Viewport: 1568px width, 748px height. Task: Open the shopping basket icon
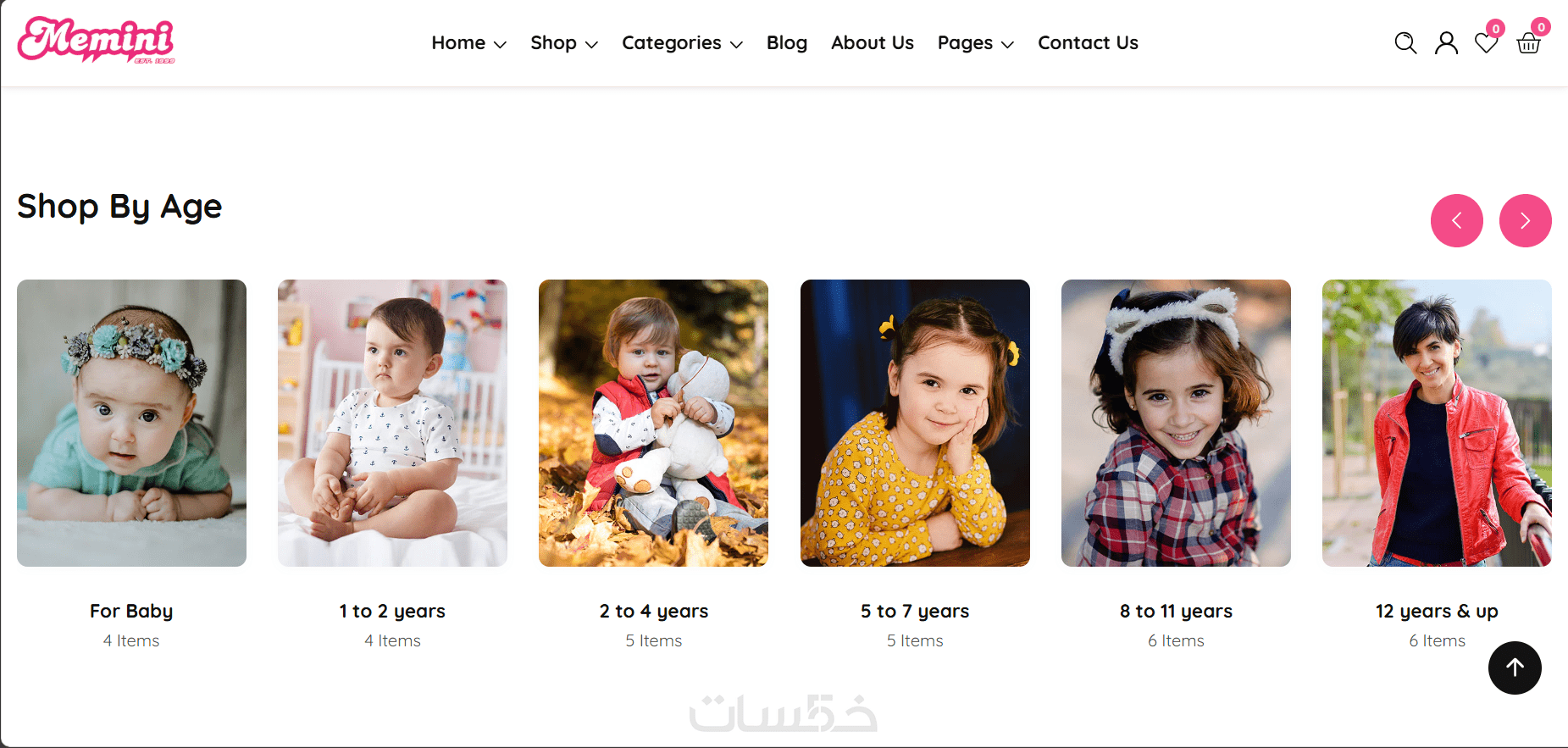click(x=1528, y=43)
